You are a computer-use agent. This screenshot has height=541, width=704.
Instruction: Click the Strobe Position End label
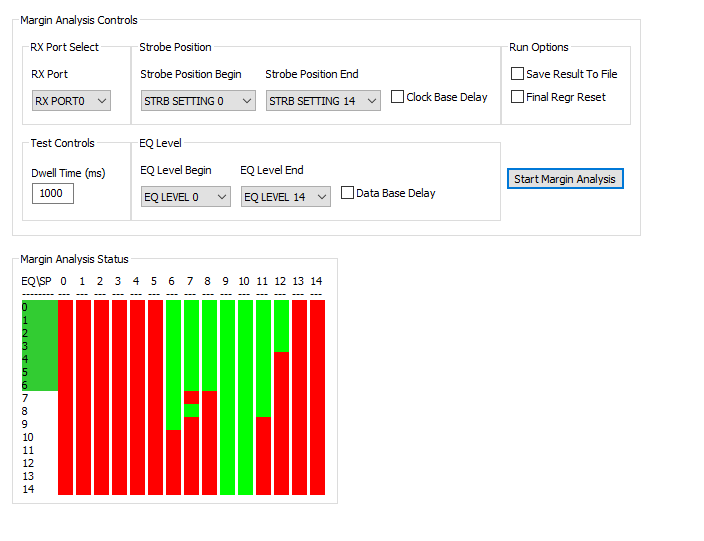click(312, 74)
